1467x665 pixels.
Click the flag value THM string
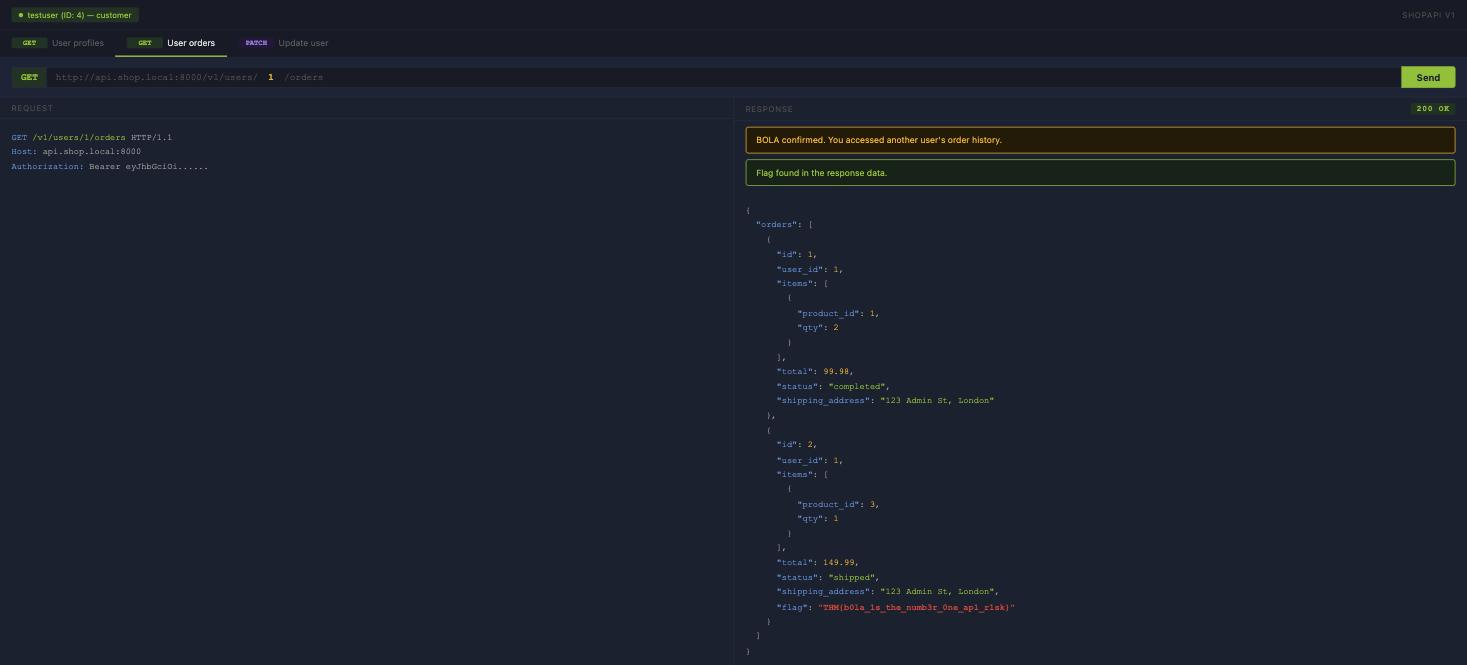click(x=916, y=607)
